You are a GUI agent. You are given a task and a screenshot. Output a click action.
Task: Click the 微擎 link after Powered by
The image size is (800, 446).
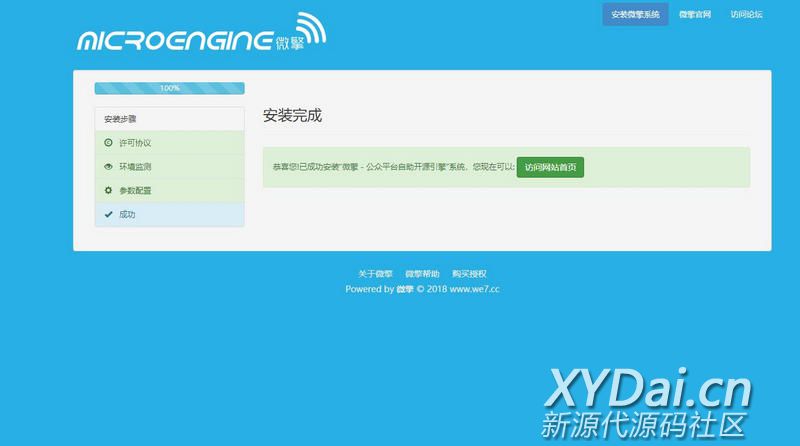point(405,289)
